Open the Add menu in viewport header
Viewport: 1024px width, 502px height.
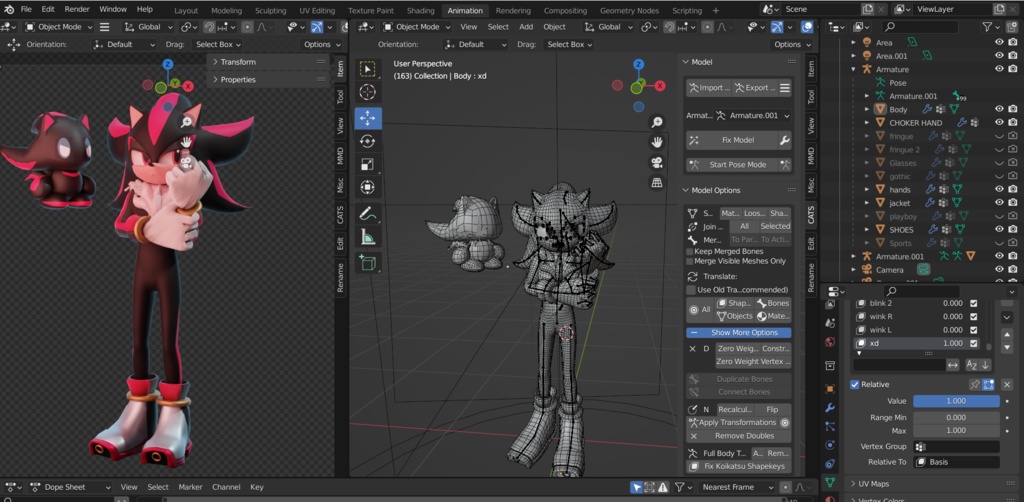click(526, 27)
